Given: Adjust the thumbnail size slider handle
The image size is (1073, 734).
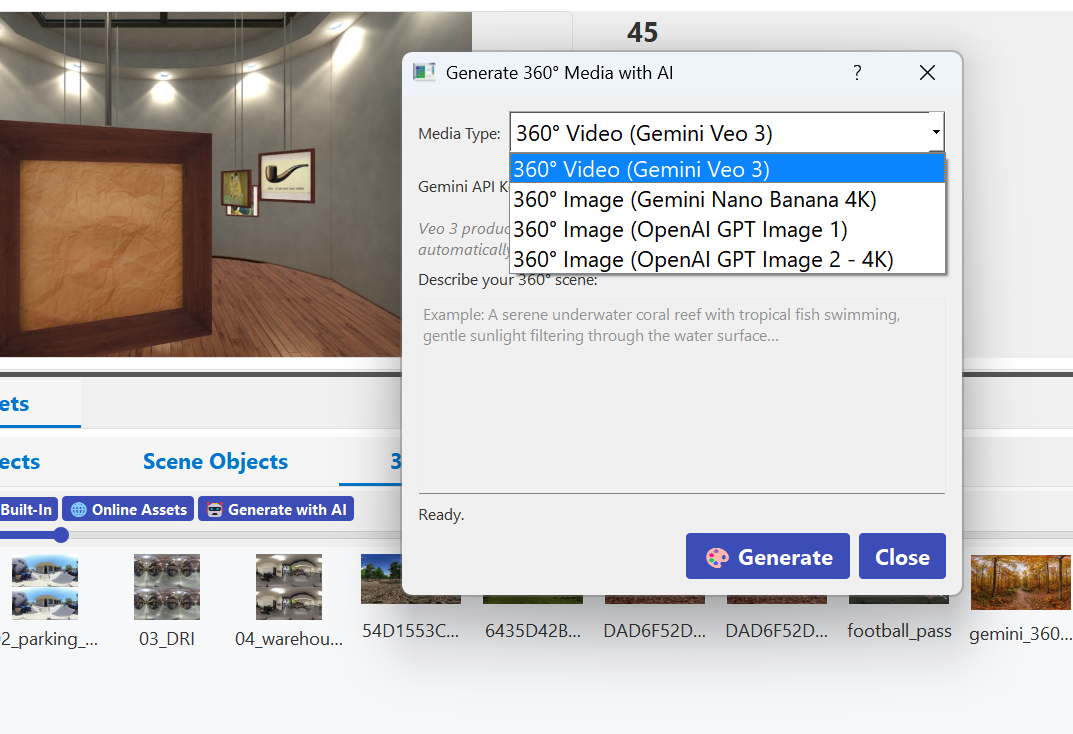Looking at the screenshot, I should (61, 535).
